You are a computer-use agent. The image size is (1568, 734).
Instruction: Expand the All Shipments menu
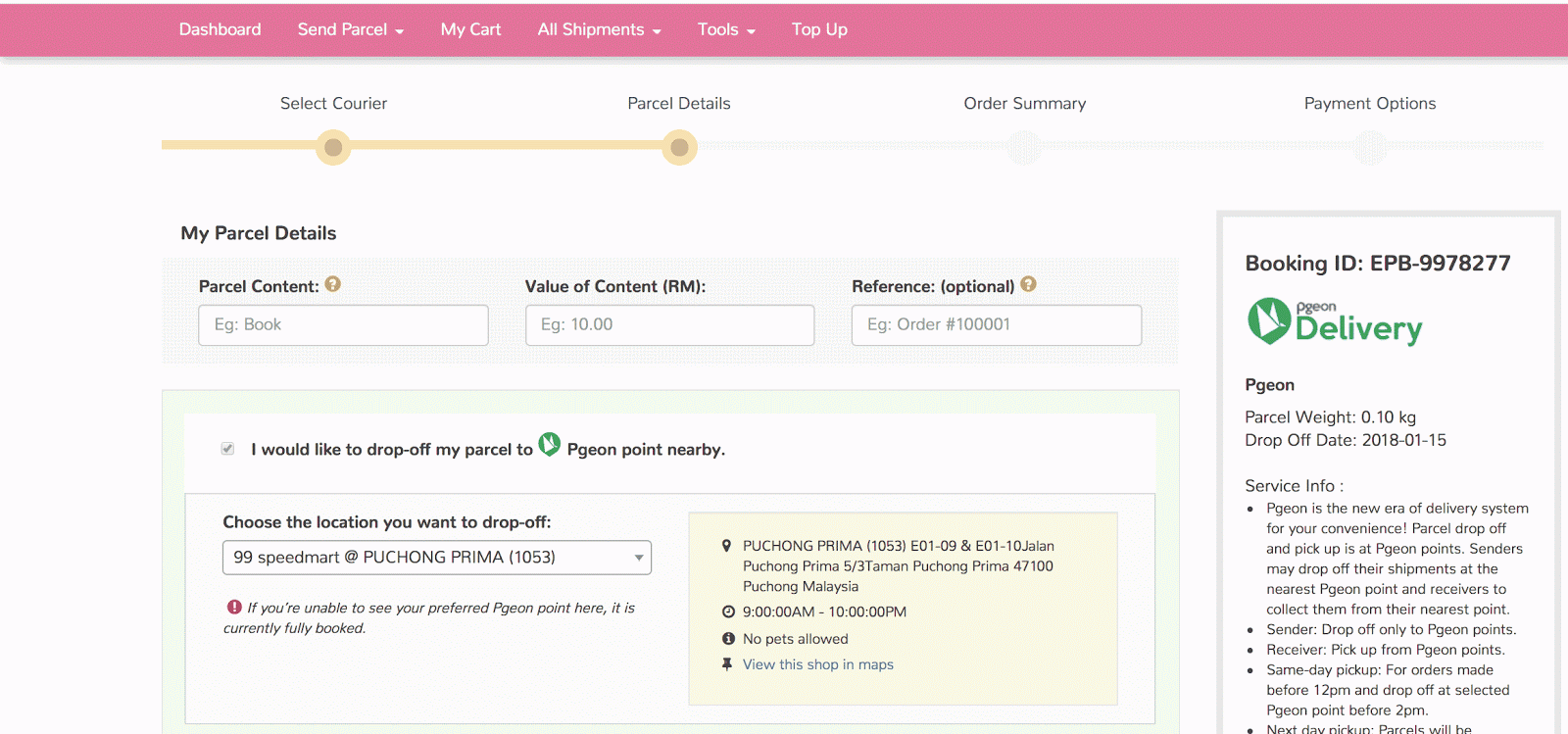pyautogui.click(x=599, y=29)
